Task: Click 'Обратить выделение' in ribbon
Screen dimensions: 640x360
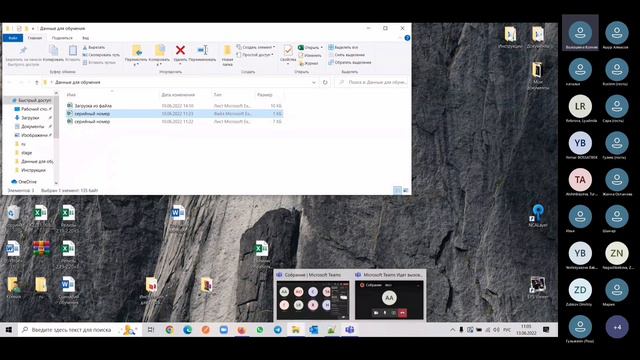Action: [350, 62]
